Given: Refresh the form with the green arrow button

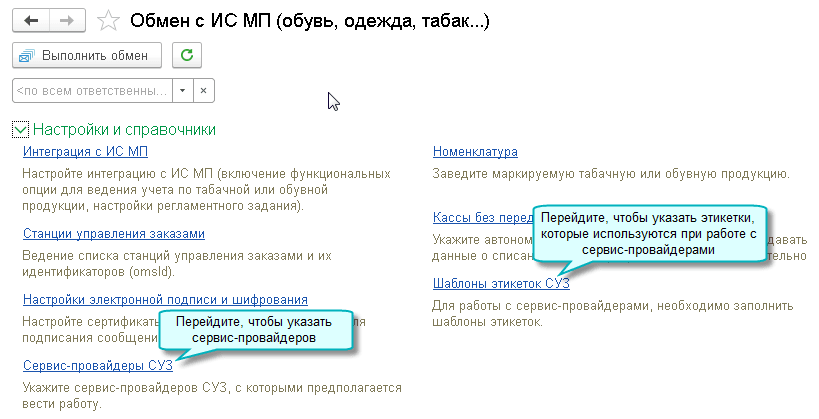Looking at the screenshot, I should point(187,56).
